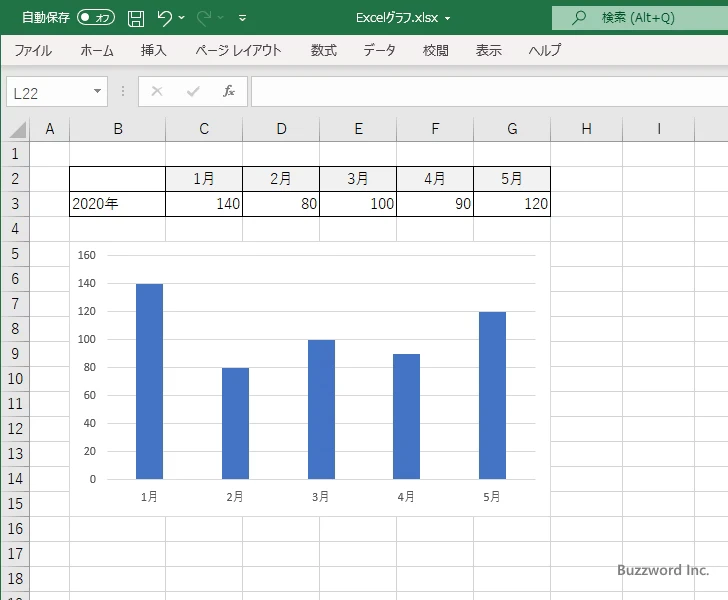This screenshot has width=728, height=600.
Task: Expand the Excelグラフ.xlsx file name dropdown
Action: pyautogui.click(x=448, y=19)
